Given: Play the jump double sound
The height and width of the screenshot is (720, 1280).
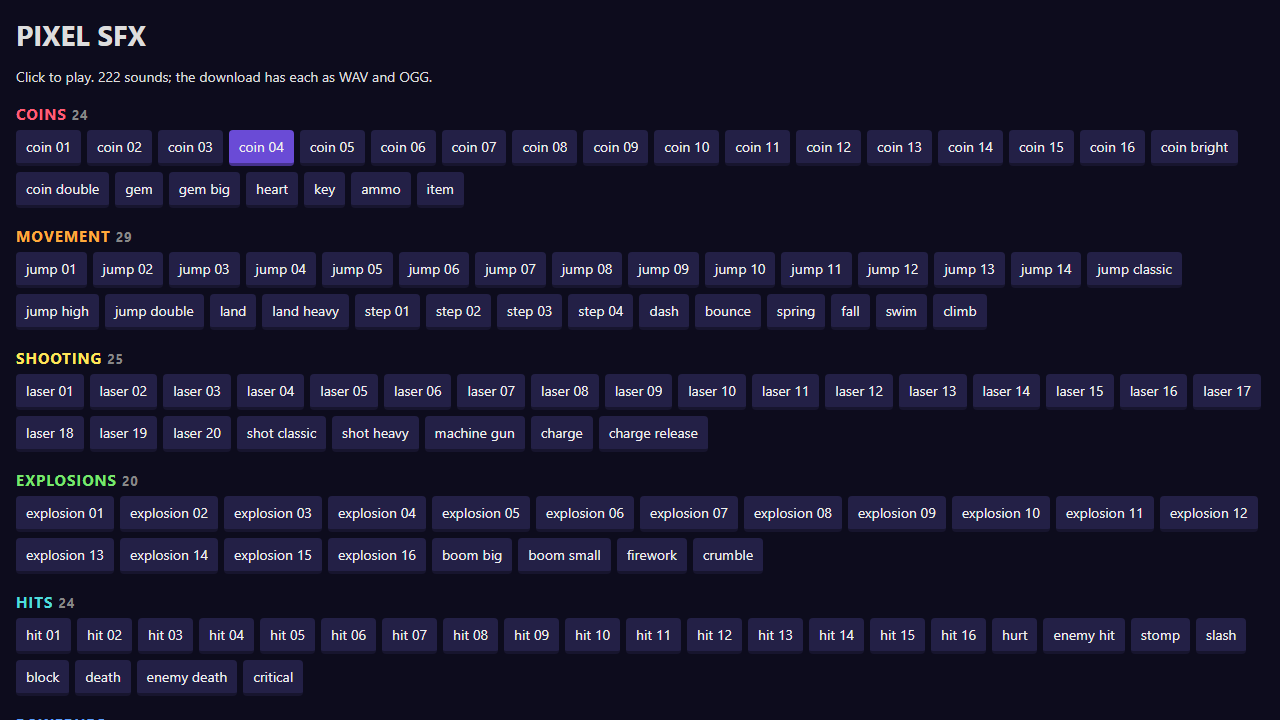Looking at the screenshot, I should click(154, 311).
